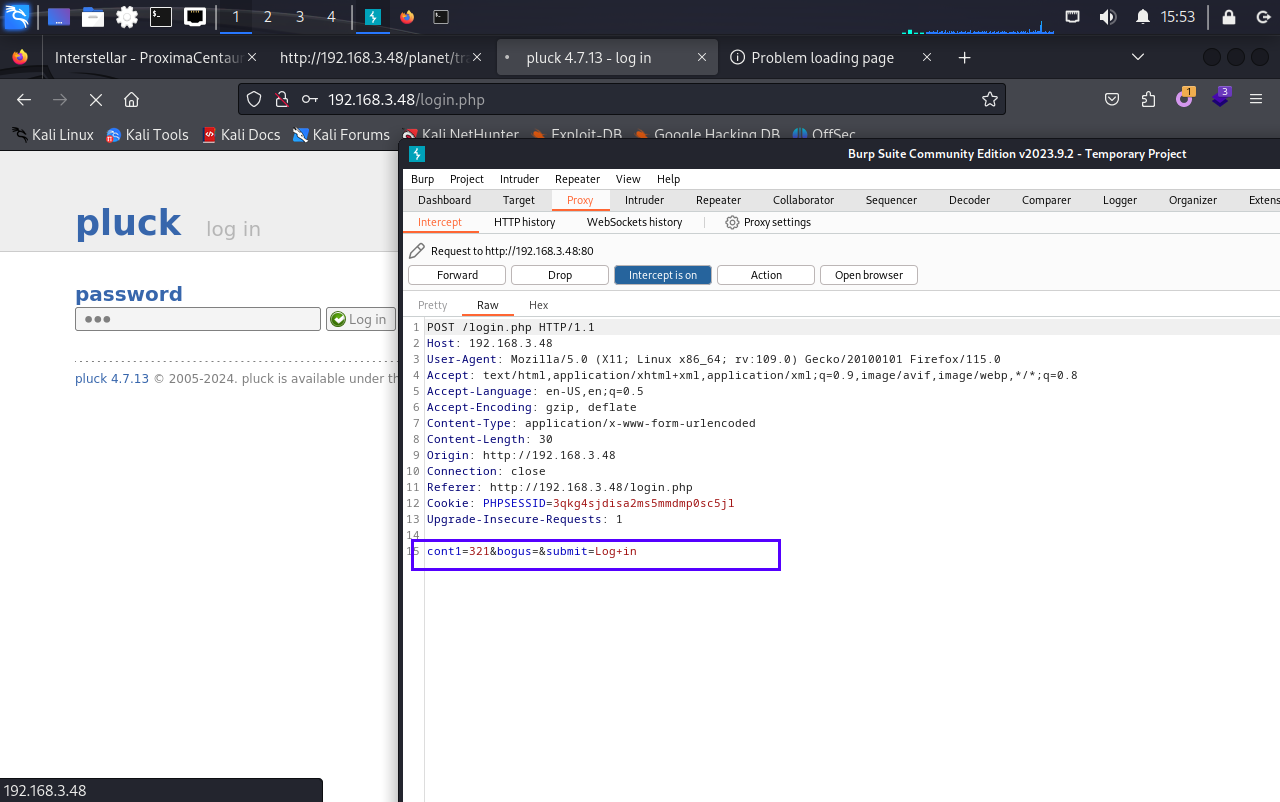This screenshot has width=1280, height=802.
Task: Bookmark this page with the star icon
Action: pos(990,99)
